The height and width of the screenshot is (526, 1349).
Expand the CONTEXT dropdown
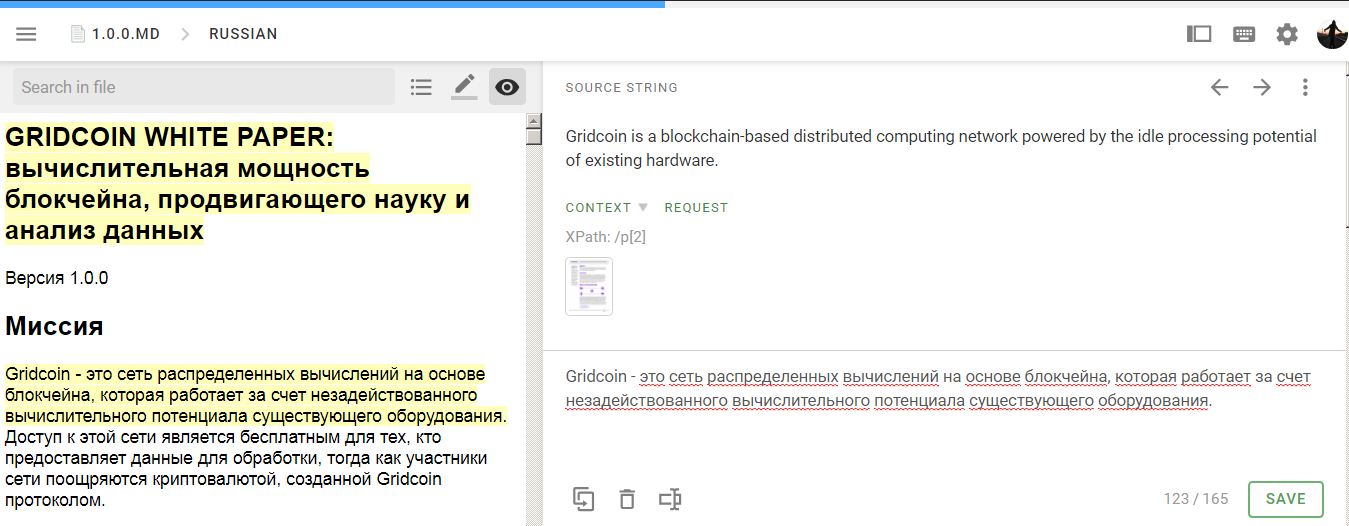pyautogui.click(x=607, y=208)
